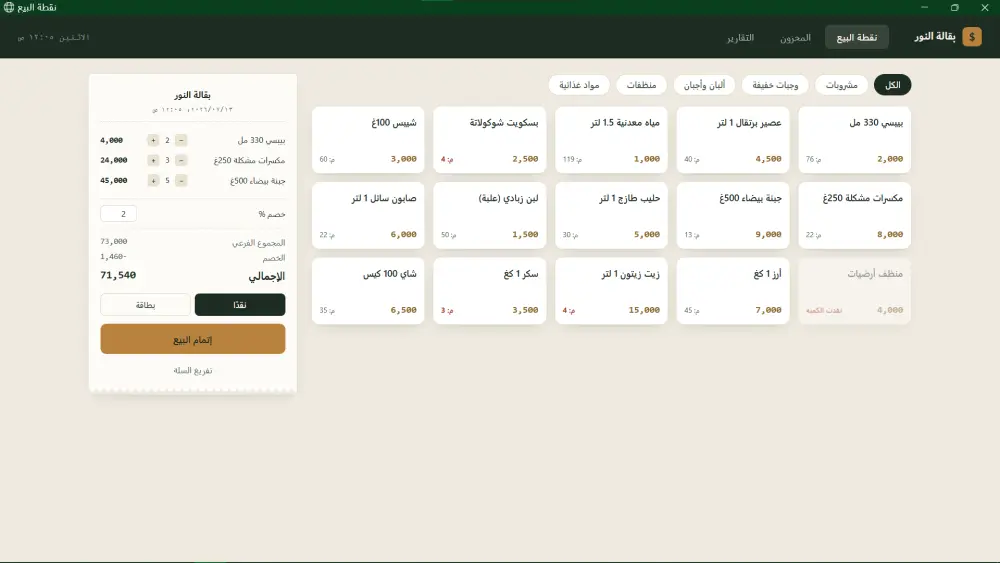Click the بقالة النور receipt header
The width and height of the screenshot is (1000, 563).
coord(193,94)
